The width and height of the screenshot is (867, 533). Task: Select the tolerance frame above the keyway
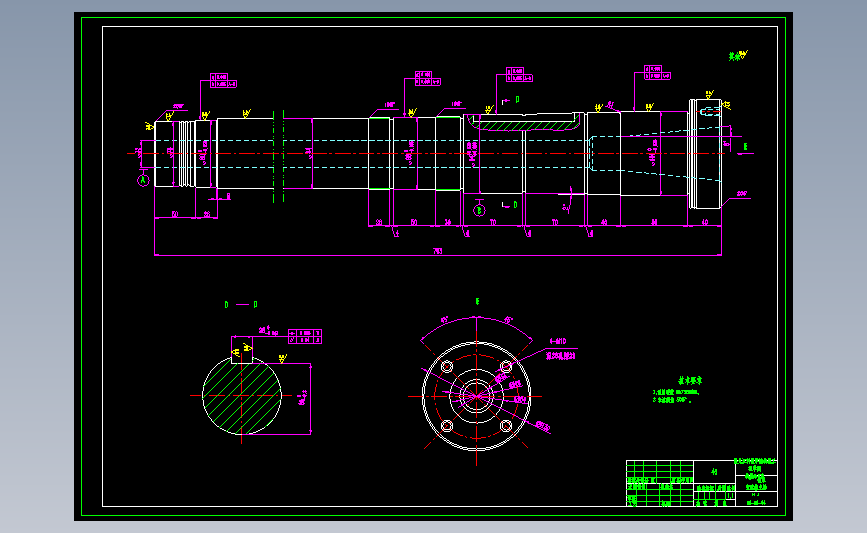click(x=519, y=75)
